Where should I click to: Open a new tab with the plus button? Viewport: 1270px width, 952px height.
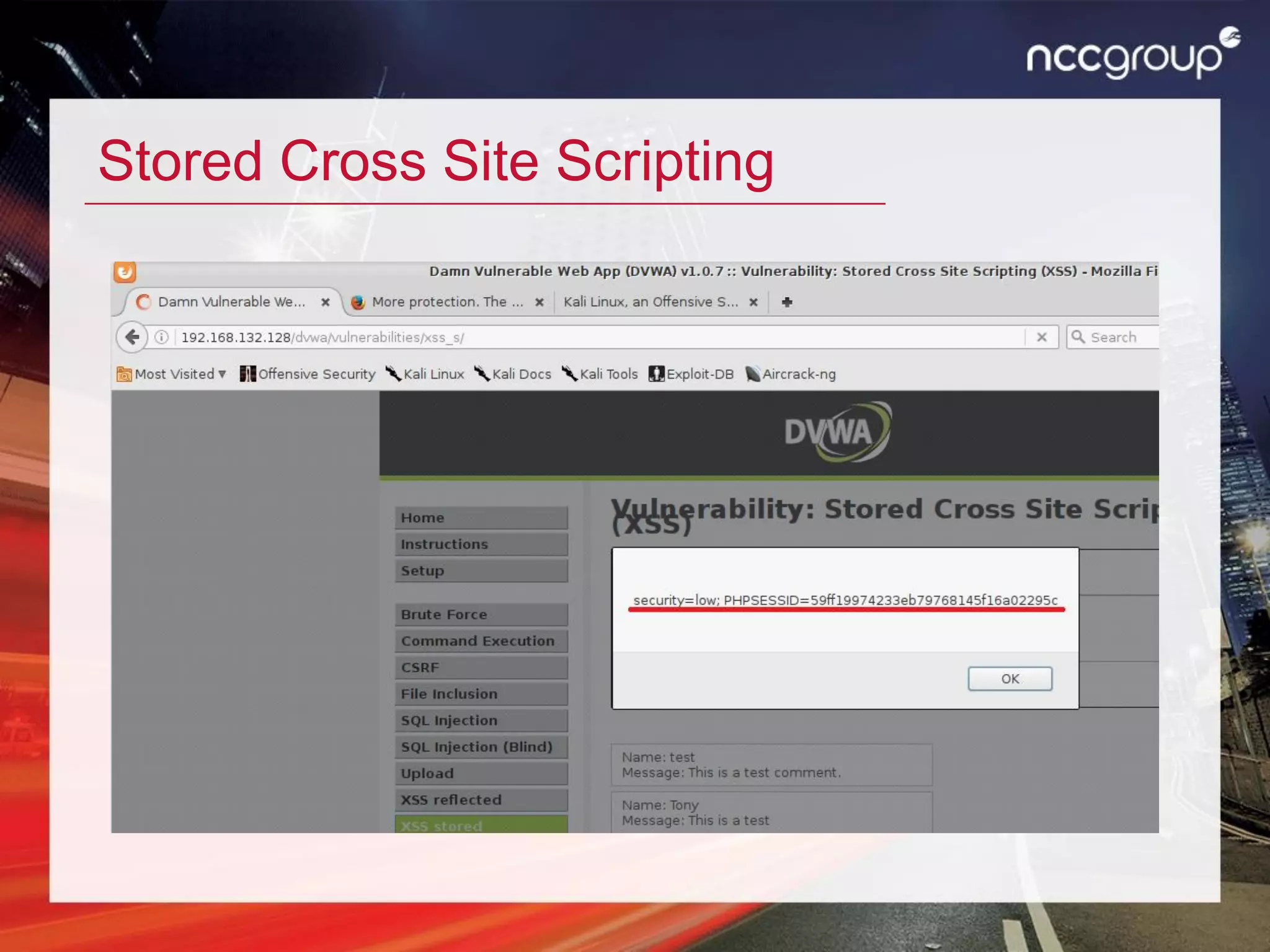click(x=787, y=302)
